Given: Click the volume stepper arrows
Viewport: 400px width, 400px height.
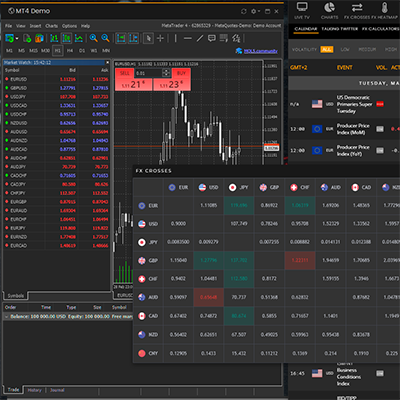Looking at the screenshot, I should click(x=166, y=73).
